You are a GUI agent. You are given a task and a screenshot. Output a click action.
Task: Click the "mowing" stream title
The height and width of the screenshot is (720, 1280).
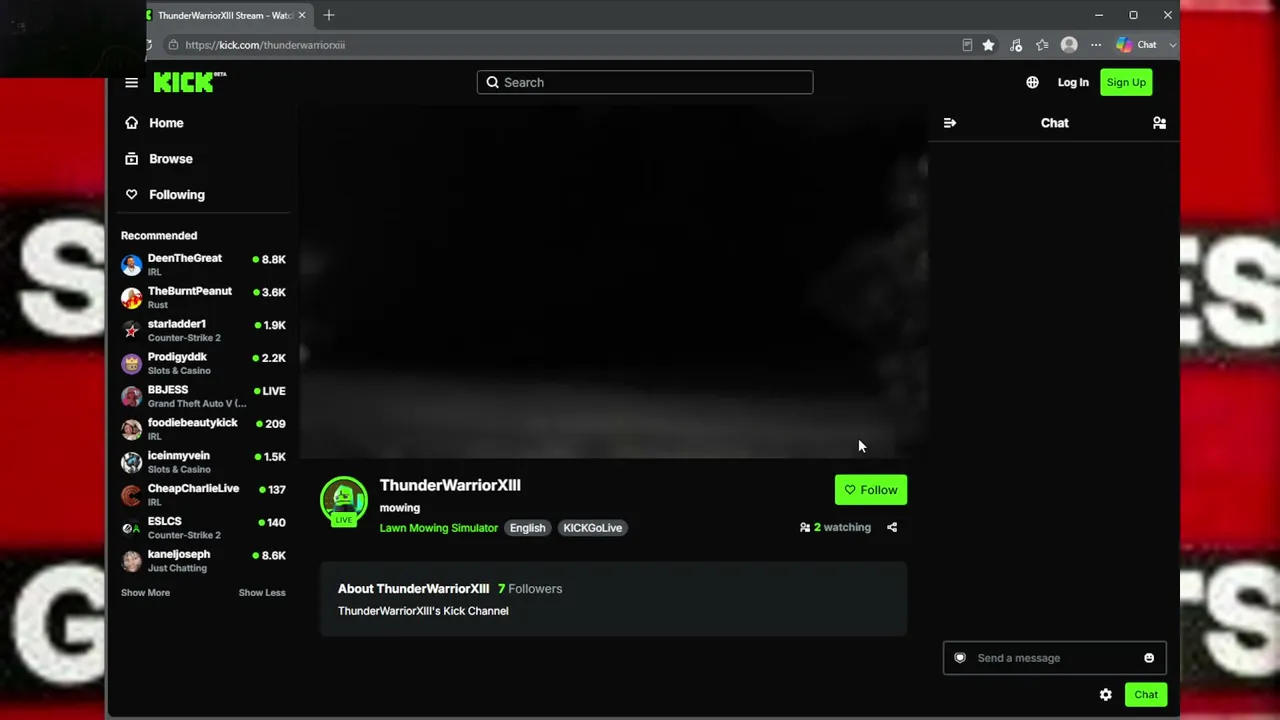400,508
